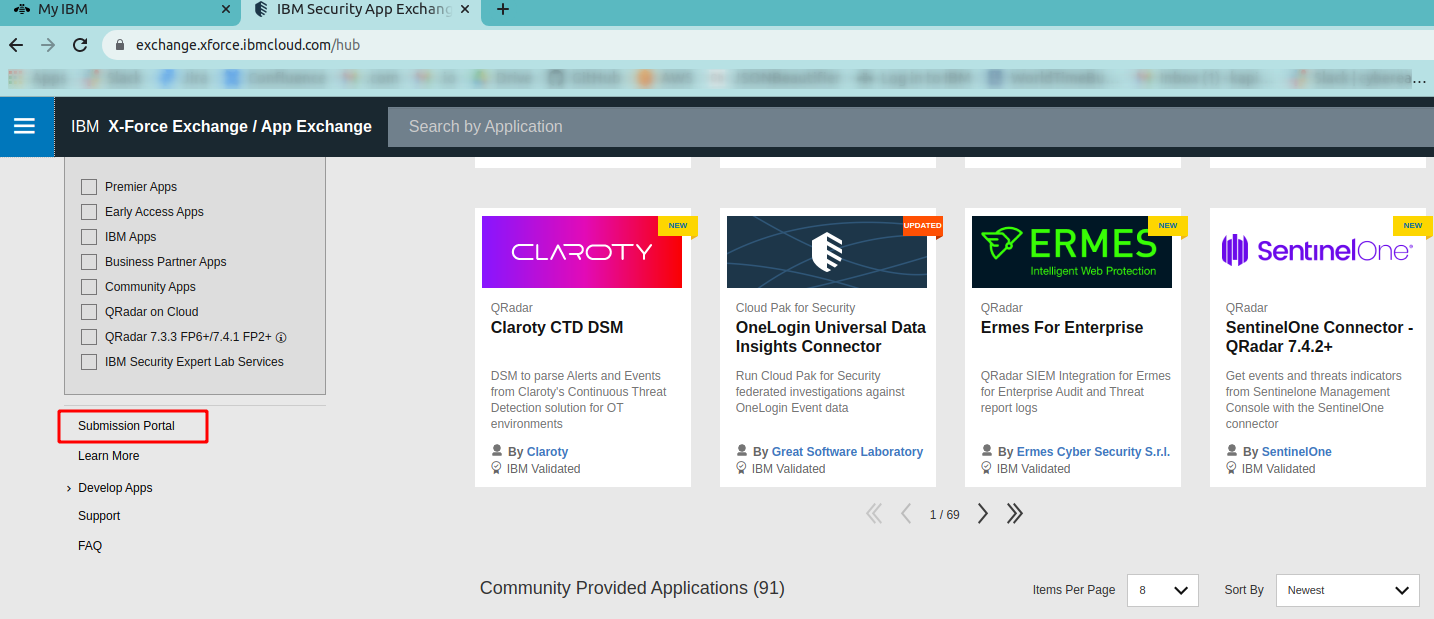Select the Community Apps checkbox

coord(89,287)
